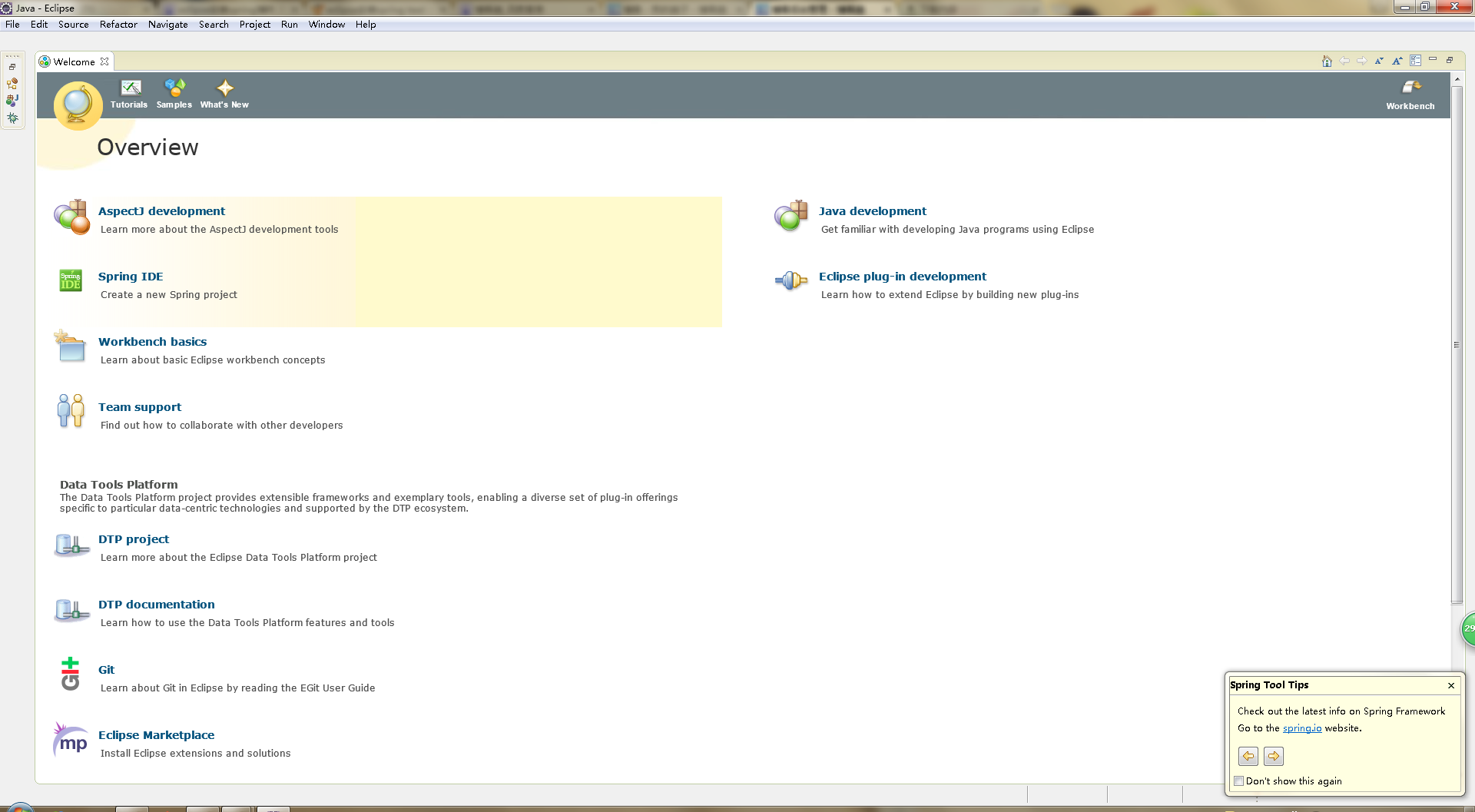Click the Team support people icon

(x=71, y=411)
